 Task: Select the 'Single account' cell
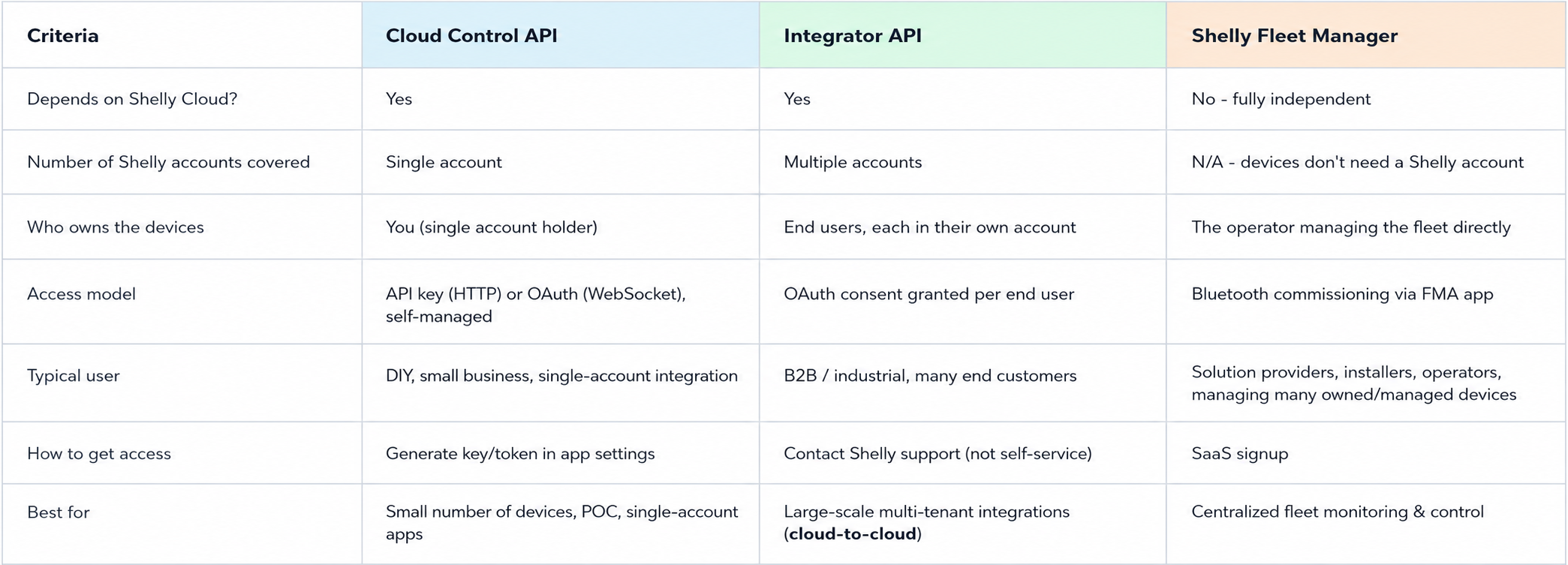(444, 162)
